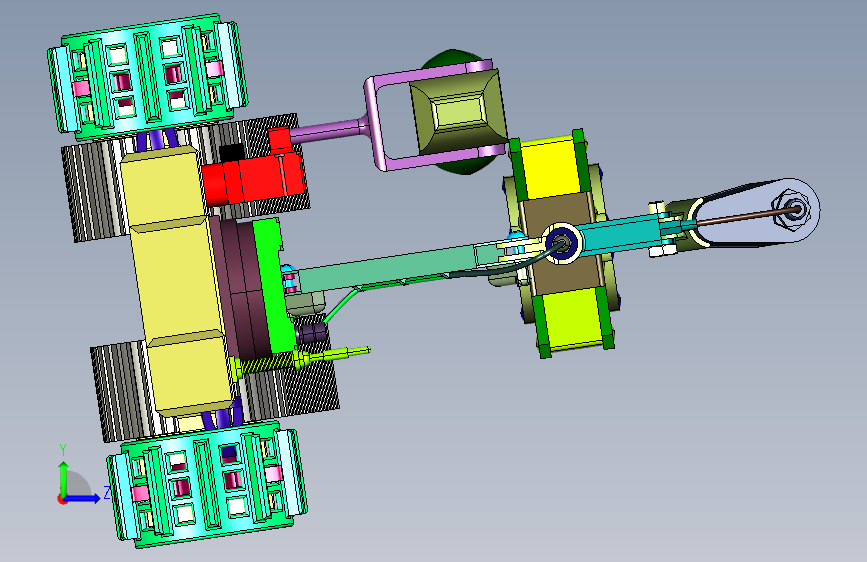Select the brown rod leading to the pulley
The height and width of the screenshot is (562, 867).
pos(745,216)
